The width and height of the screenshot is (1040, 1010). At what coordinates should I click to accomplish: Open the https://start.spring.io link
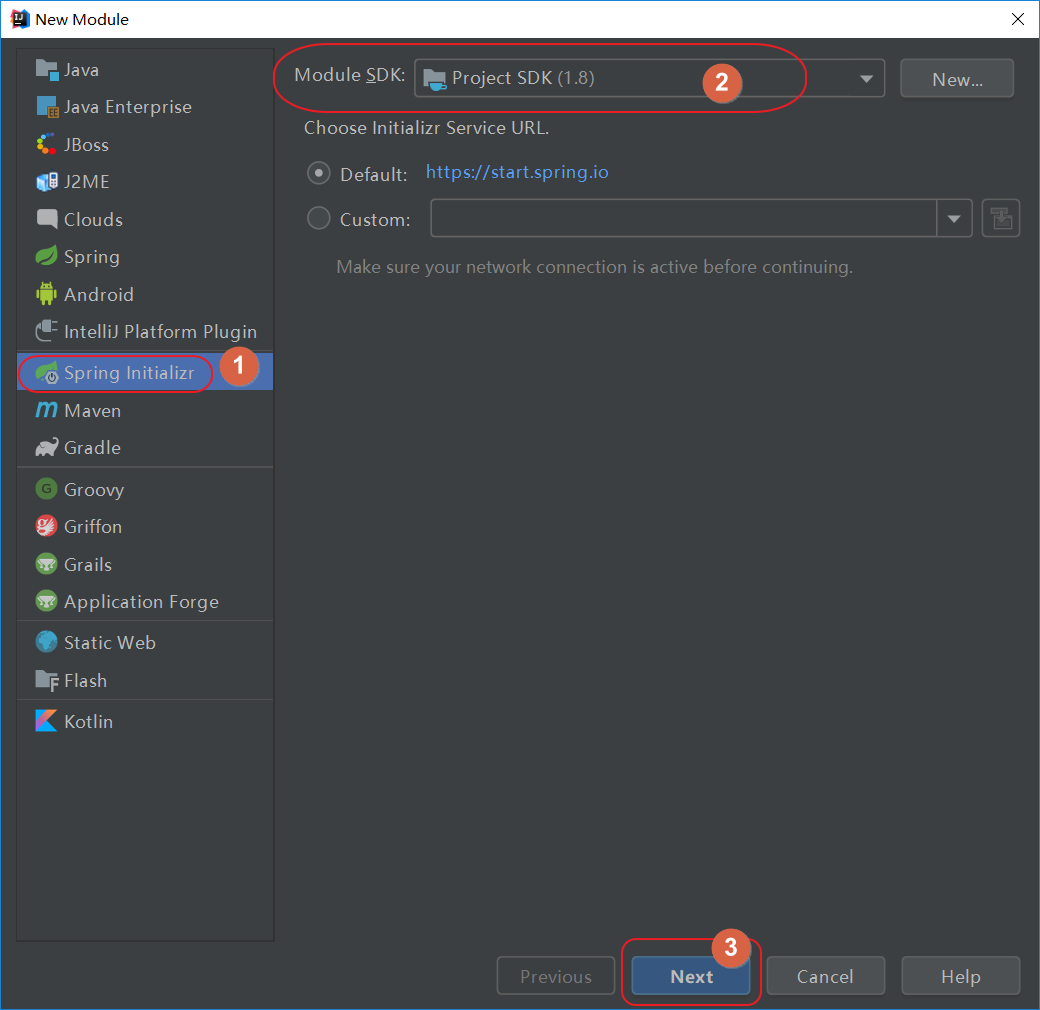517,172
